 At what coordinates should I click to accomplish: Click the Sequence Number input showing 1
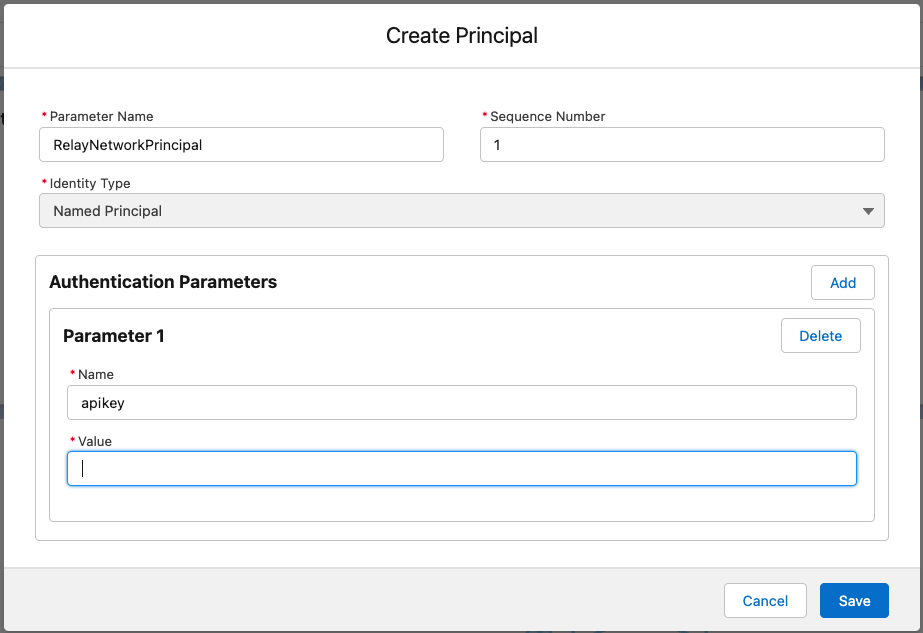pos(681,144)
